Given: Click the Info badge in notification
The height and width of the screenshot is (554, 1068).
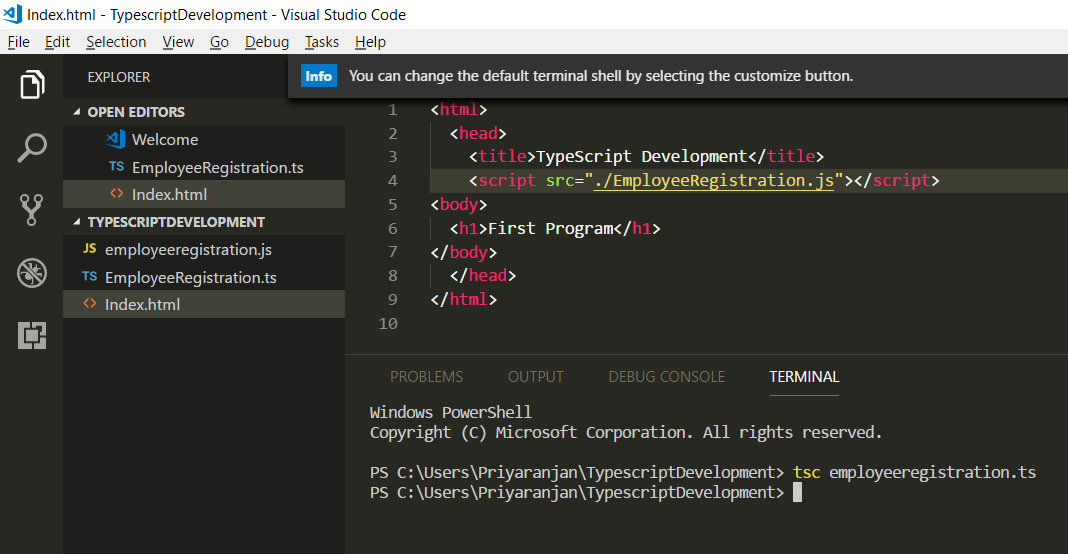Looking at the screenshot, I should [x=318, y=76].
